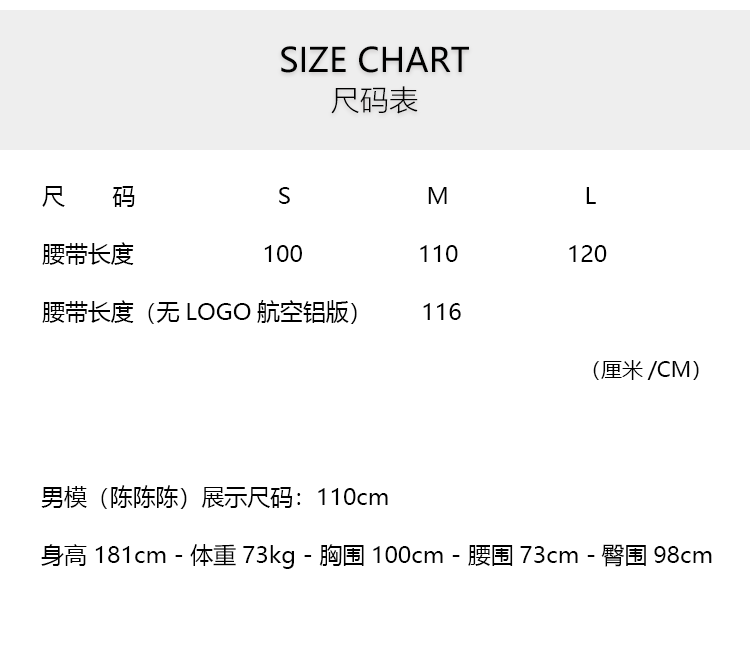Click the 身高 181cm measurement
The image size is (750, 659).
tap(104, 555)
